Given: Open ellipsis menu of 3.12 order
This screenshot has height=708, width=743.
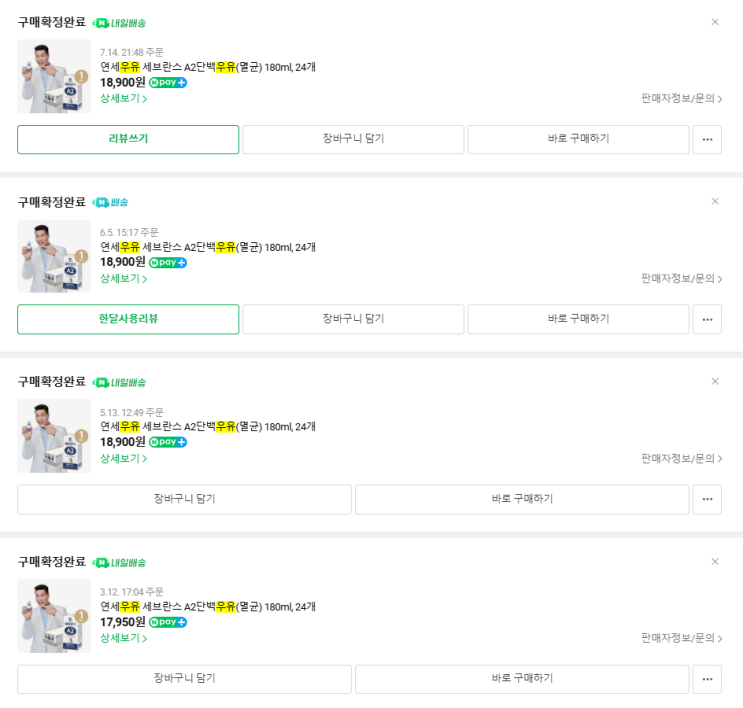Looking at the screenshot, I should click(x=707, y=679).
